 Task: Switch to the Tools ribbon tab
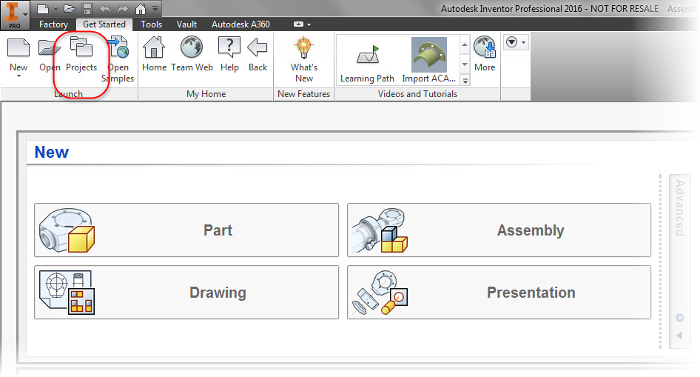pos(151,25)
